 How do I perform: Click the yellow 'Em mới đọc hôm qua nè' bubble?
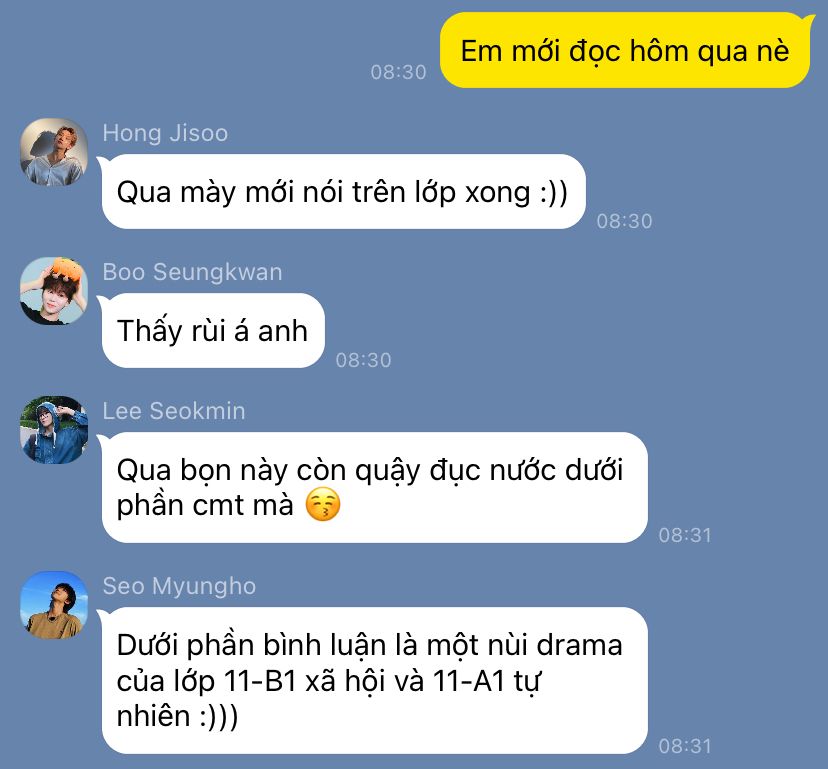coord(627,51)
